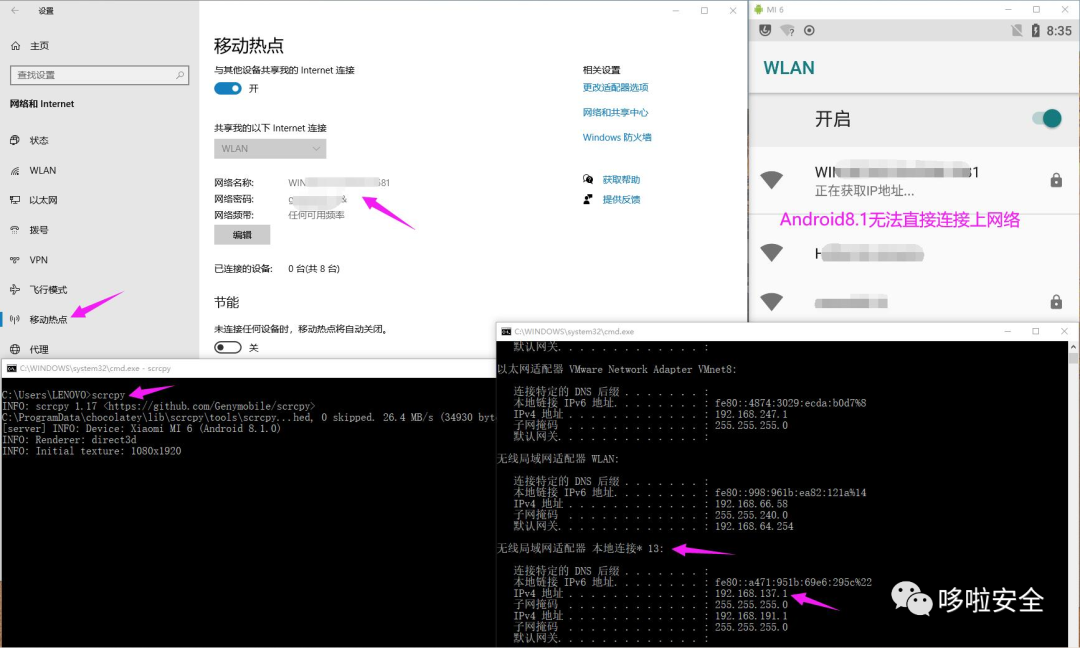Screen dimensions: 1080x648
Task: Click 主页 label in Settings
Action: click(39, 45)
